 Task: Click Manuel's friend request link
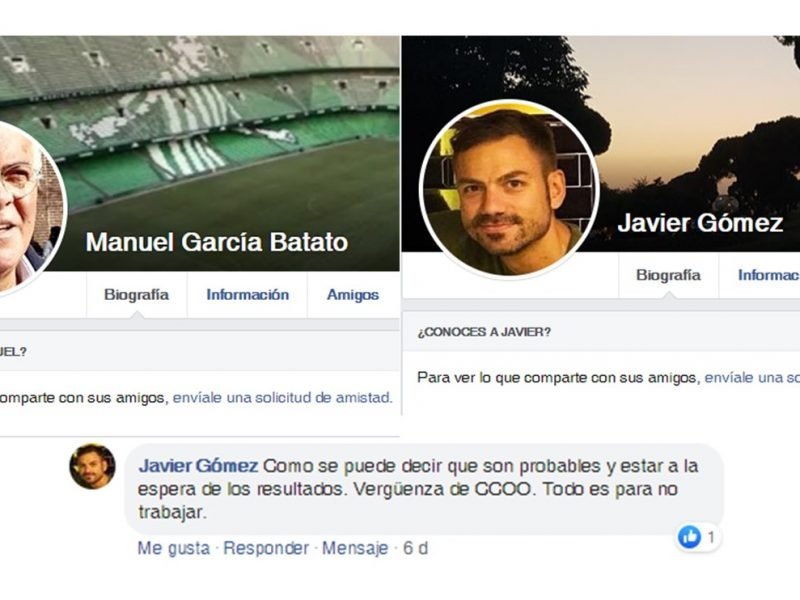tap(282, 397)
